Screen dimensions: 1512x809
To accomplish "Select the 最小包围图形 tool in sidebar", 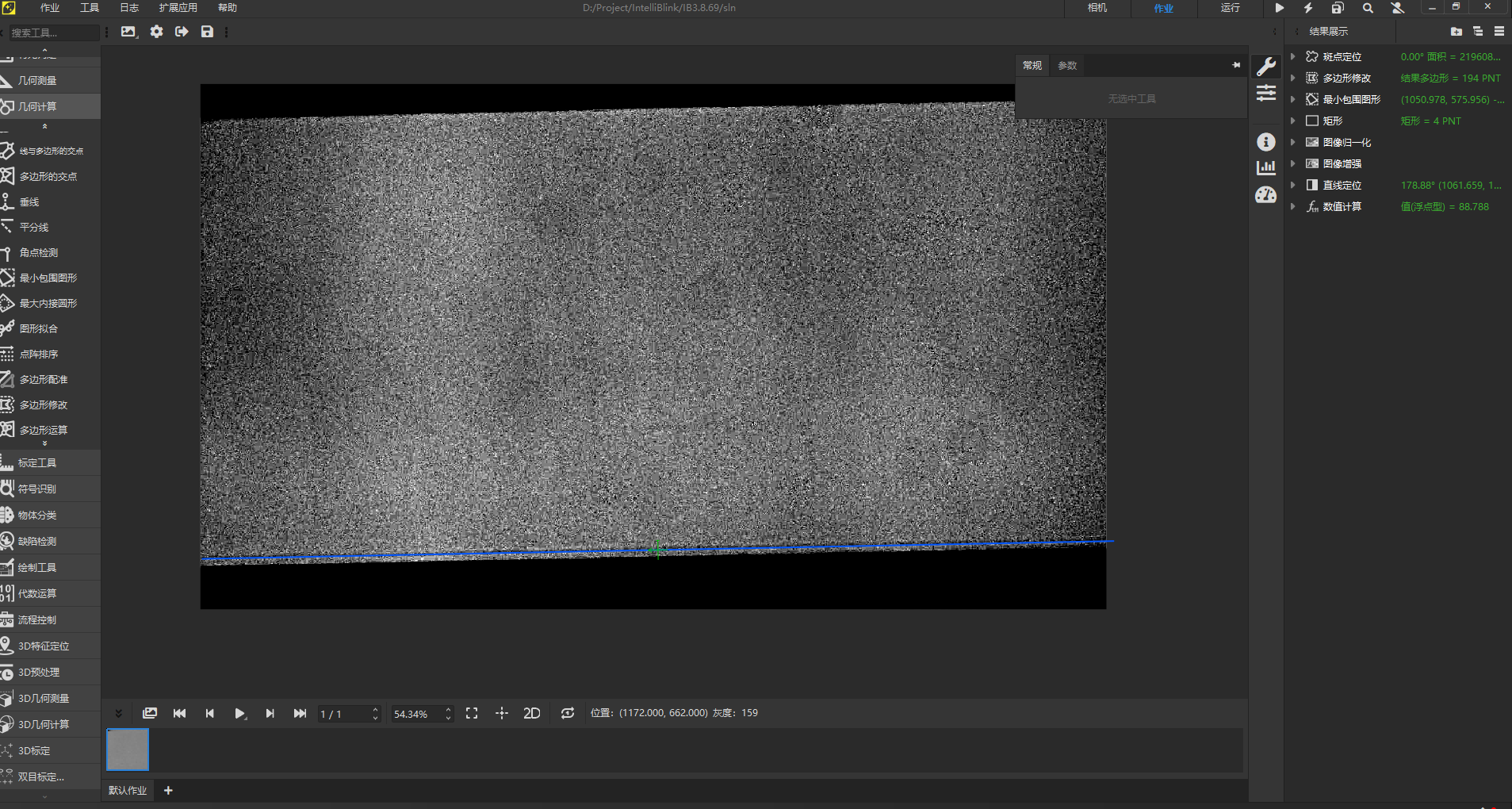I will (x=48, y=278).
